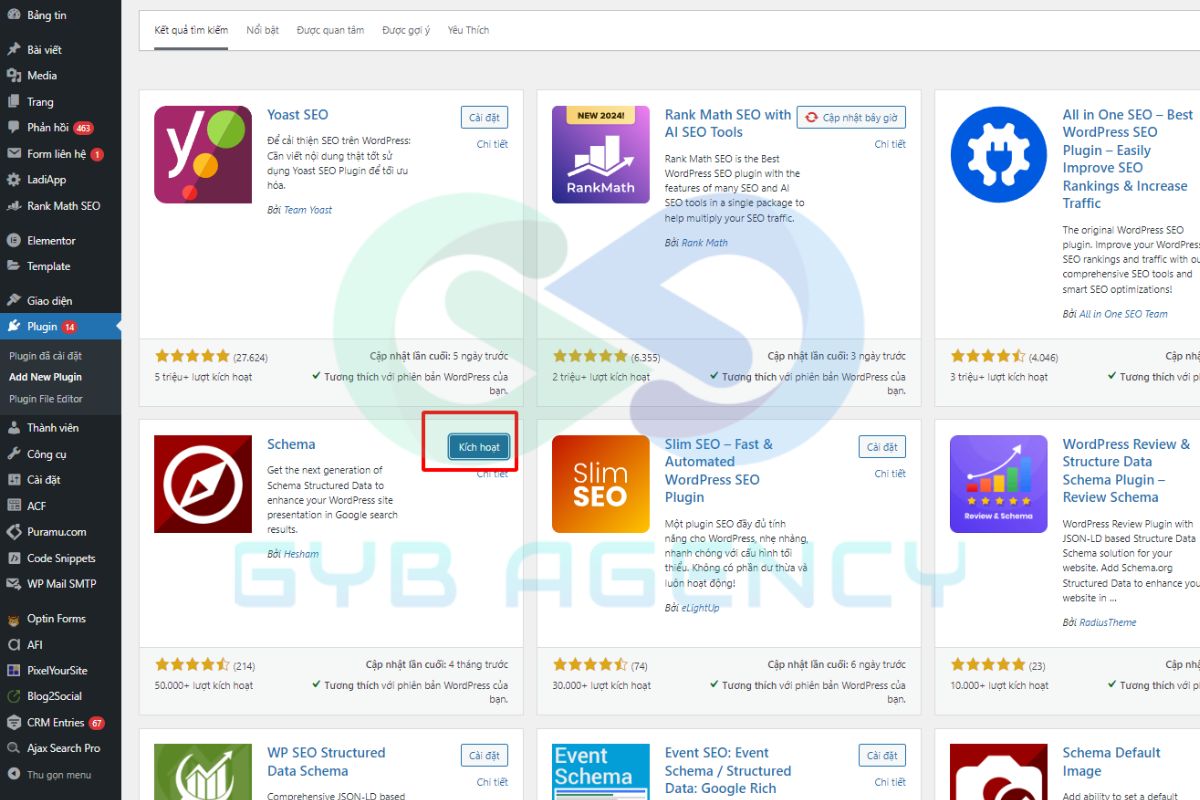View Chi tiết for Rank Math SEO
Viewport: 1200px width, 800px height.
click(890, 144)
